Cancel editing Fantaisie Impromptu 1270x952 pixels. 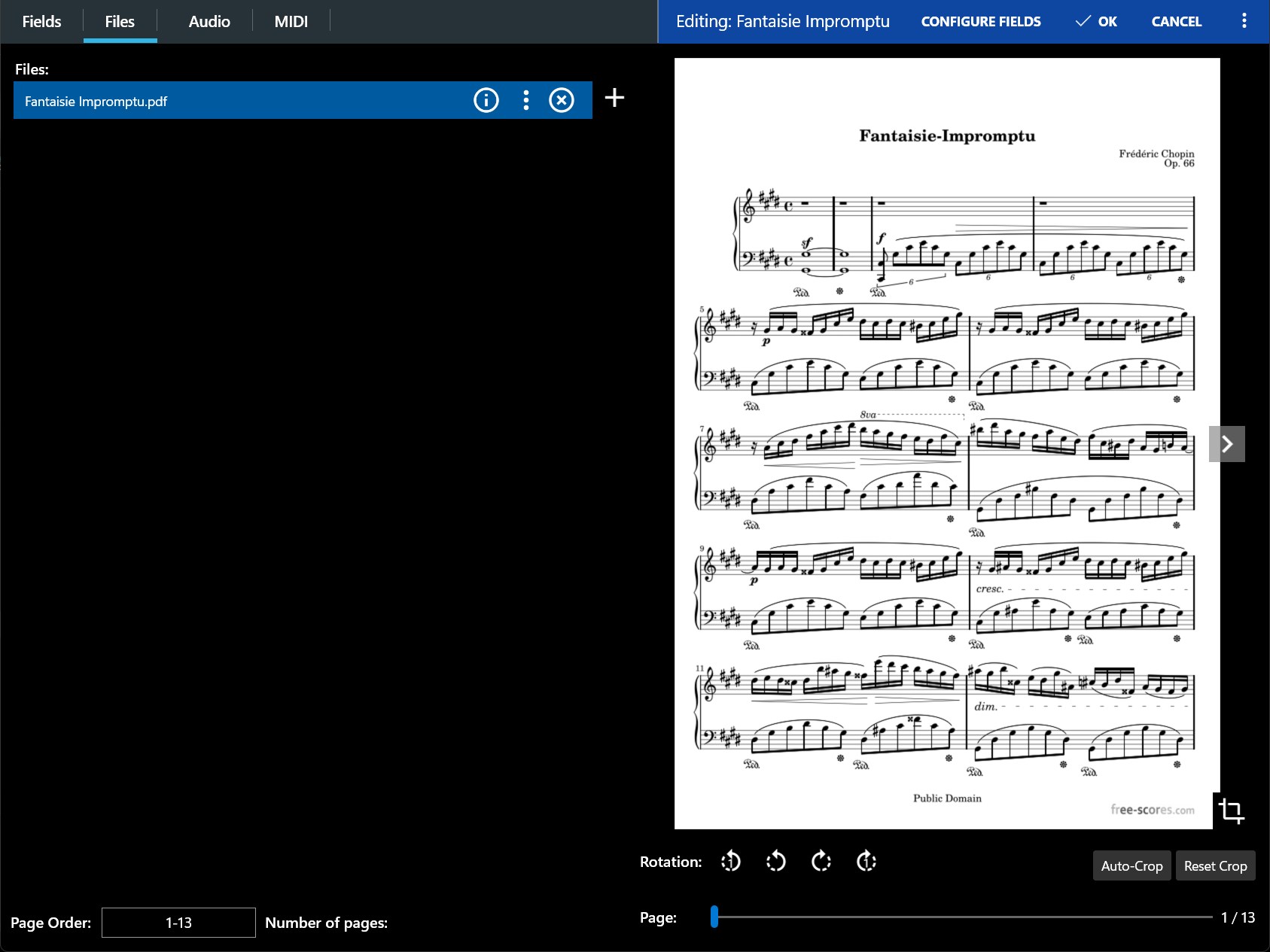coord(1176,21)
